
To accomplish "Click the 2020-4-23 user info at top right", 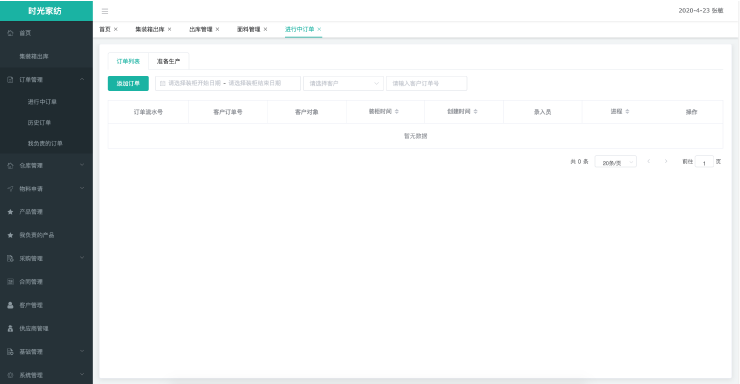I will pos(700,10).
